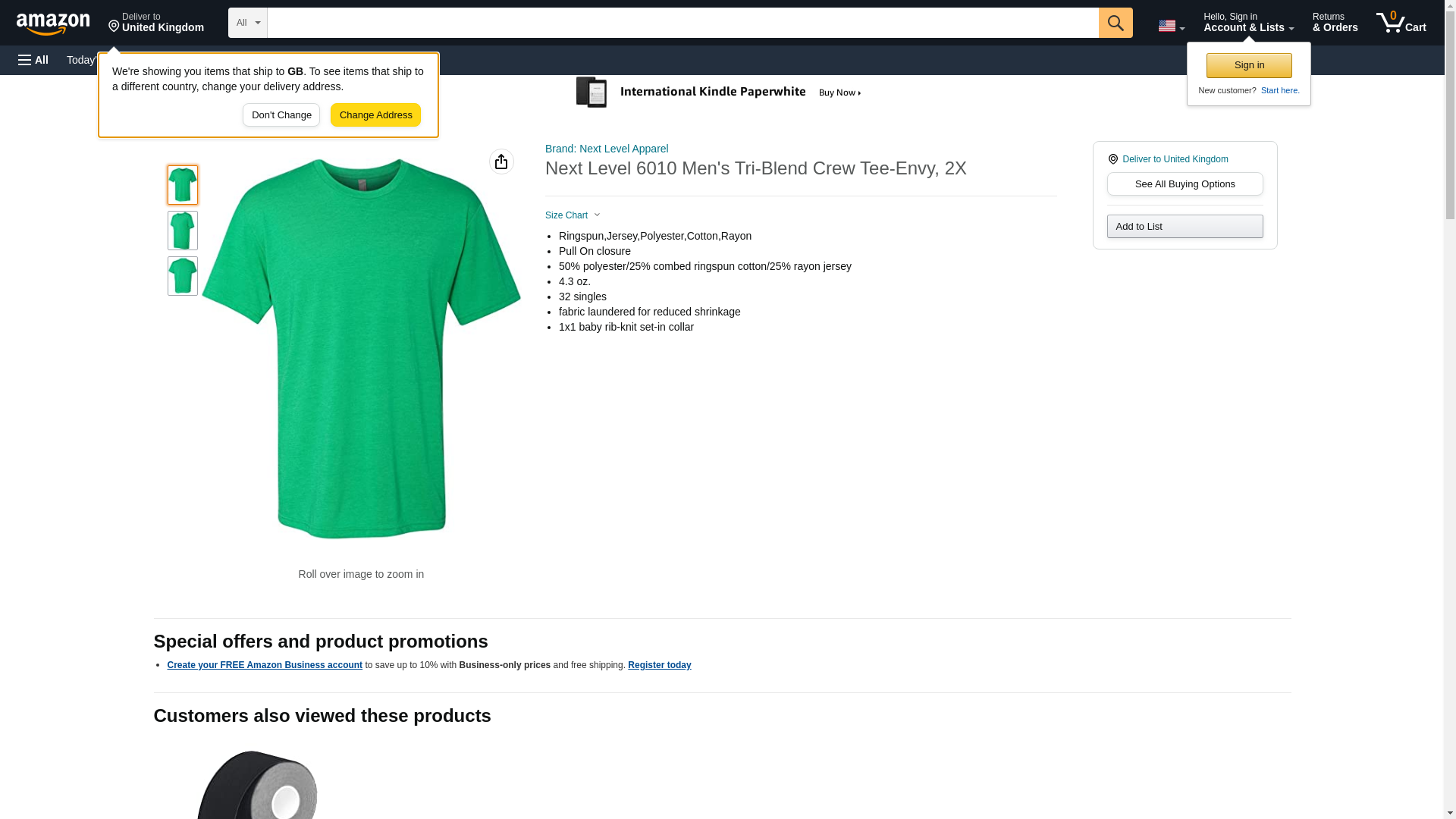Click the US flag language selector
Viewport: 1456px width, 819px height.
(1170, 26)
